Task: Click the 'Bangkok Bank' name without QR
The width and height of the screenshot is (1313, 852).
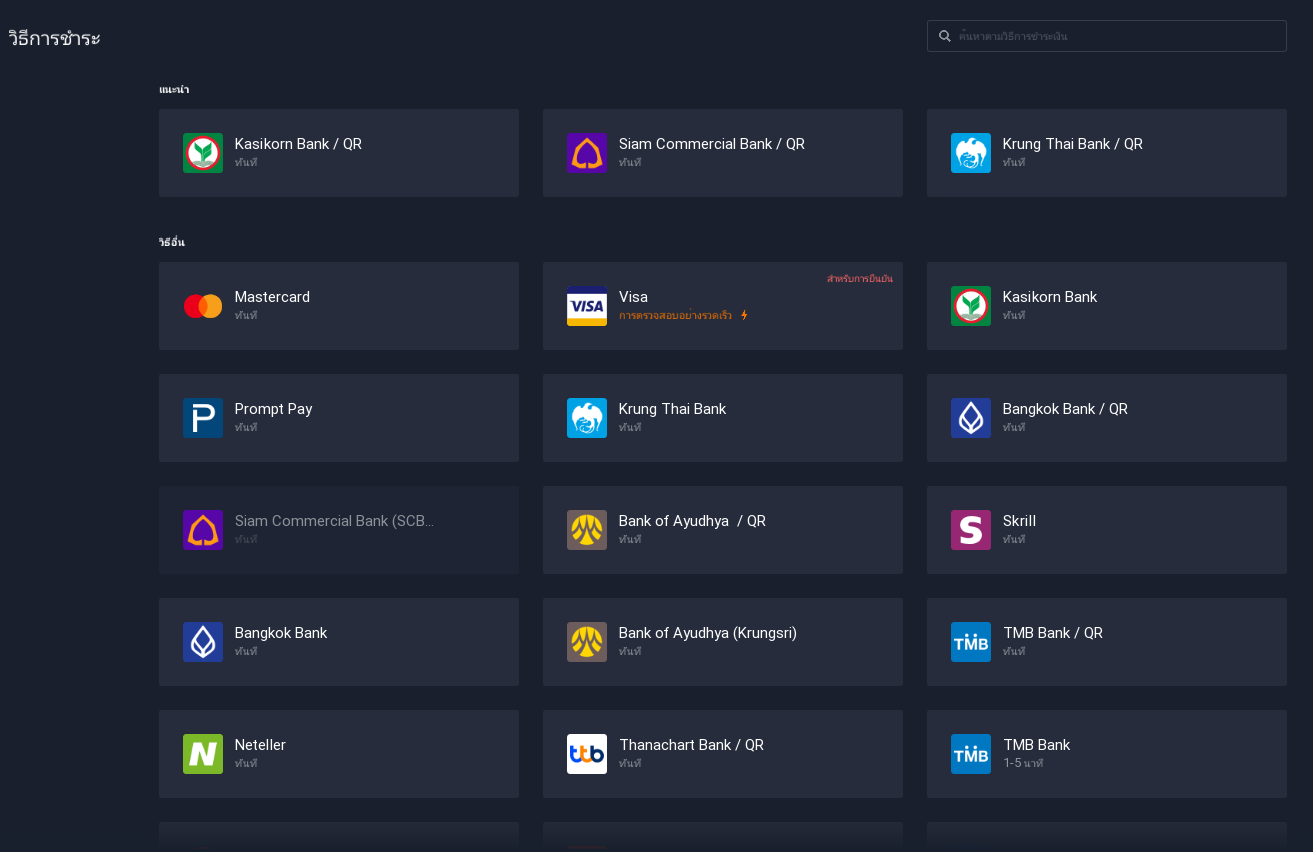Action: 281,633
